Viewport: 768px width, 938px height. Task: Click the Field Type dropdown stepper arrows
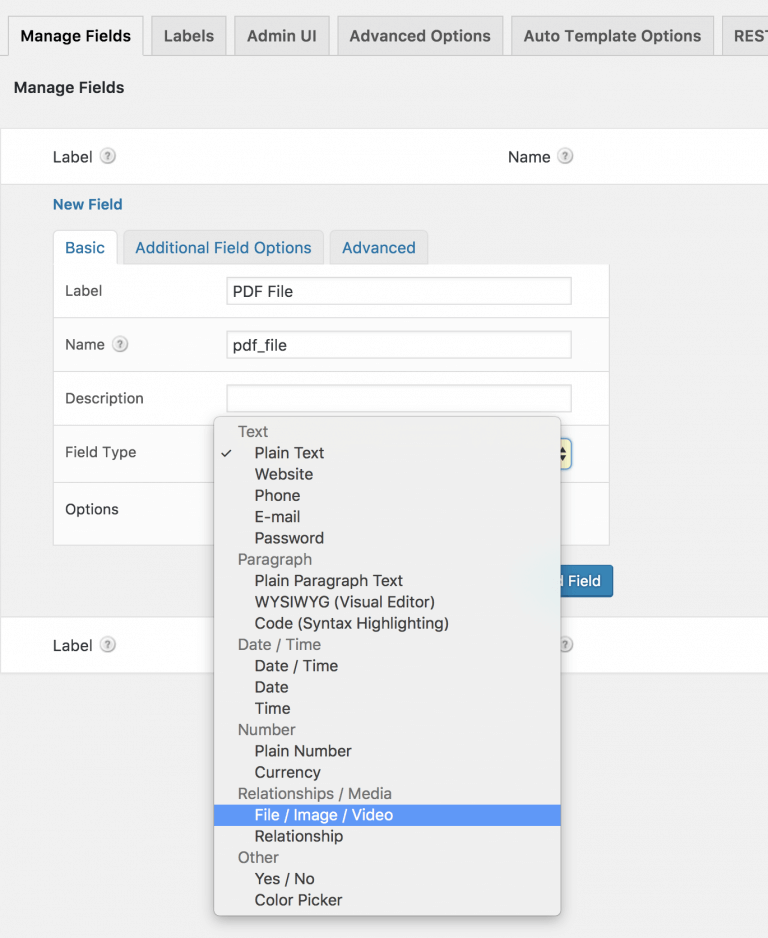click(561, 454)
